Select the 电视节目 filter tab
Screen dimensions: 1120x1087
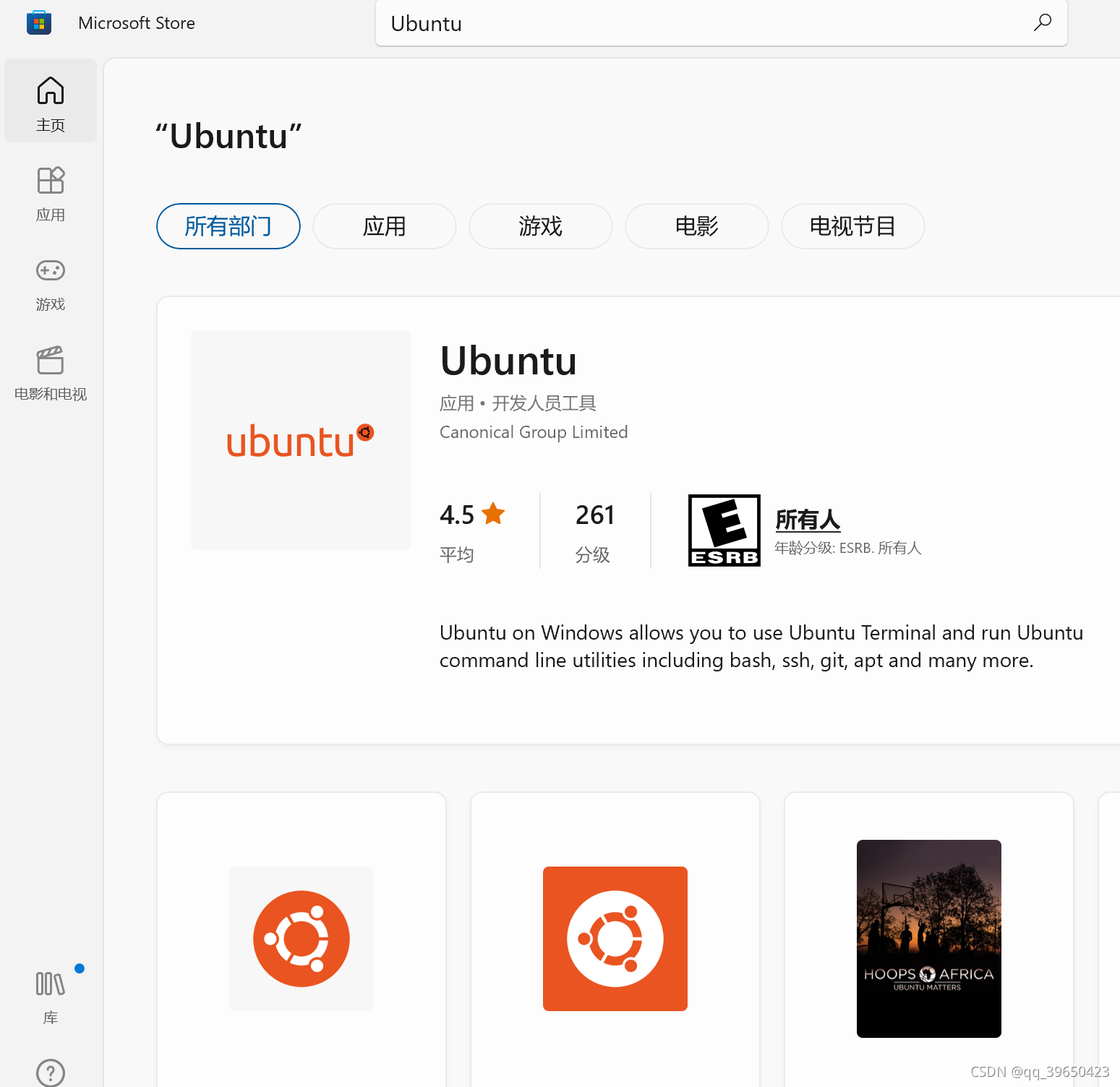point(853,226)
